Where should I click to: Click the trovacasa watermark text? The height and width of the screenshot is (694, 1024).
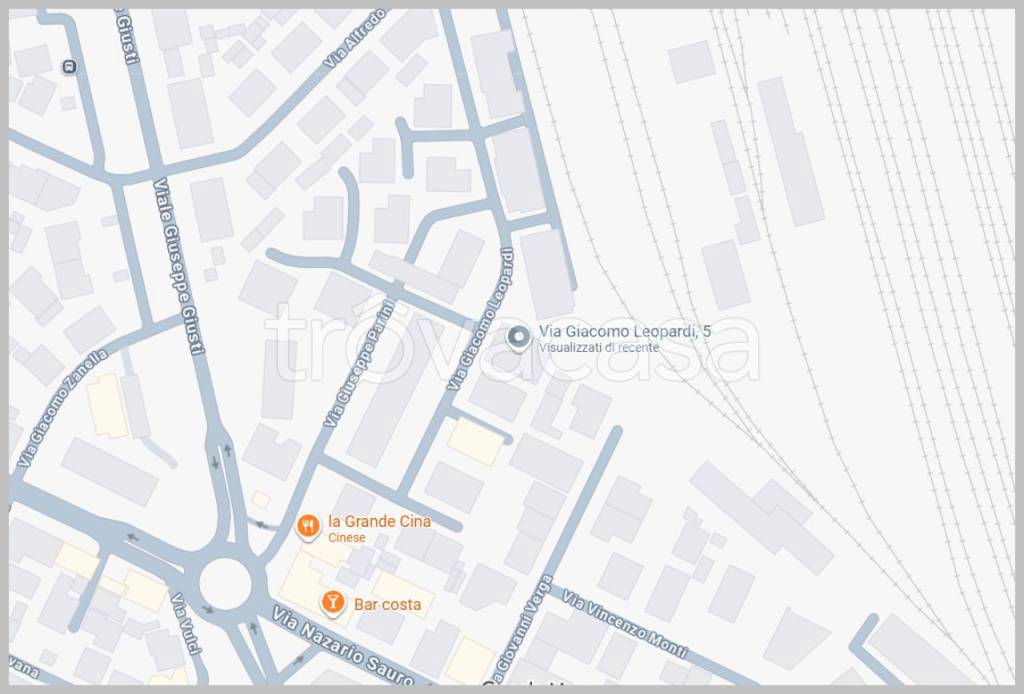point(510,346)
